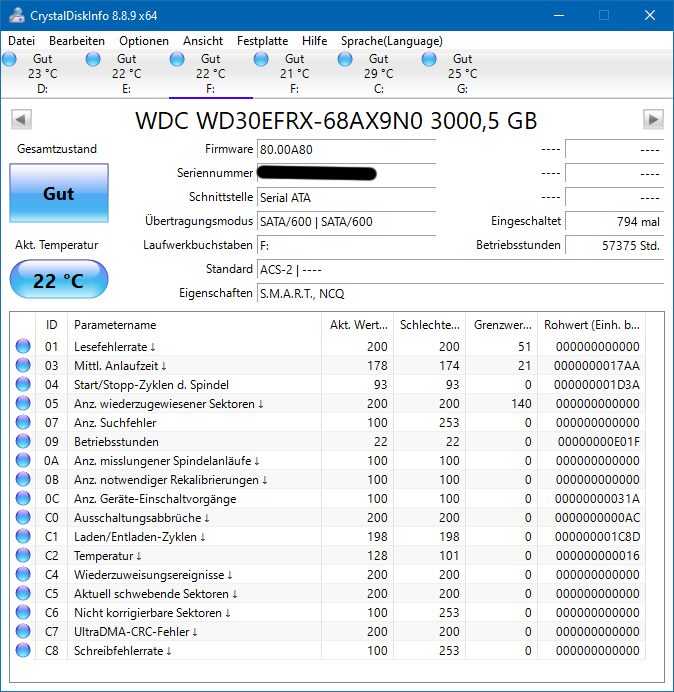
Task: Click the Eingeschaltet value 794 mal
Action: [614, 222]
